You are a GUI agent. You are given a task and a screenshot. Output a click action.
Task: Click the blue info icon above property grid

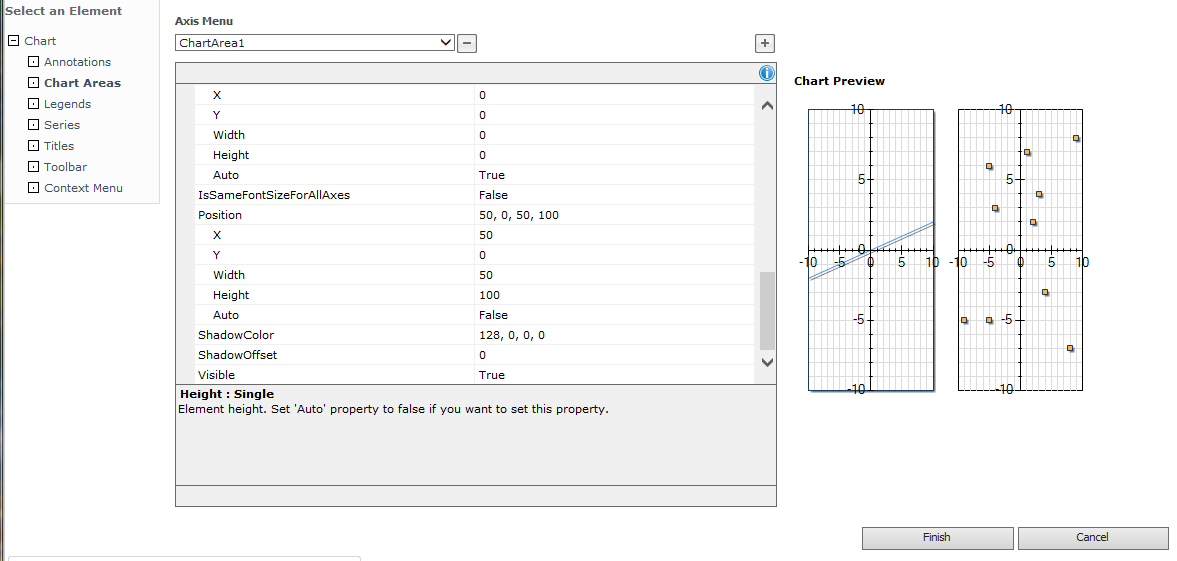[x=766, y=73]
